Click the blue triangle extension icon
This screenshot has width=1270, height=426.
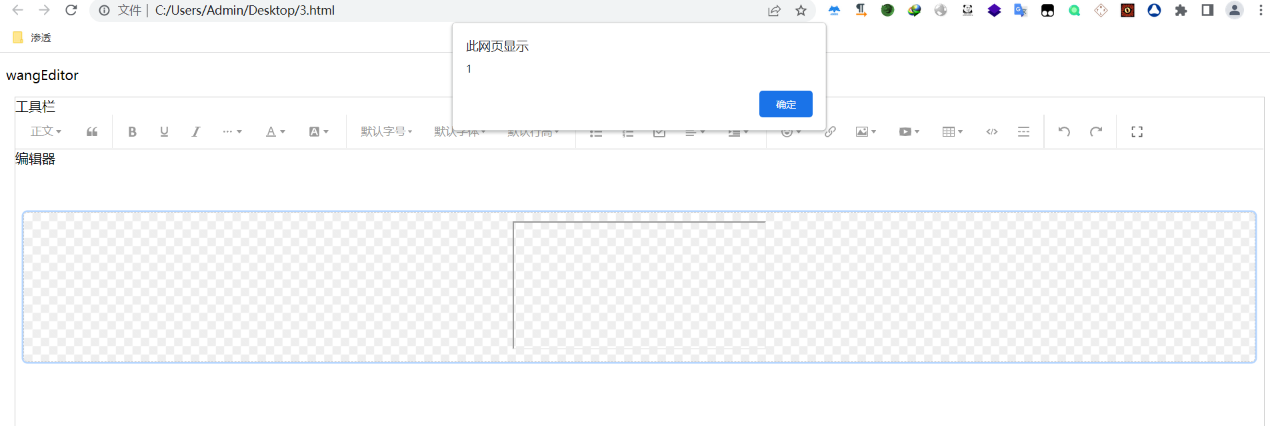click(1154, 10)
